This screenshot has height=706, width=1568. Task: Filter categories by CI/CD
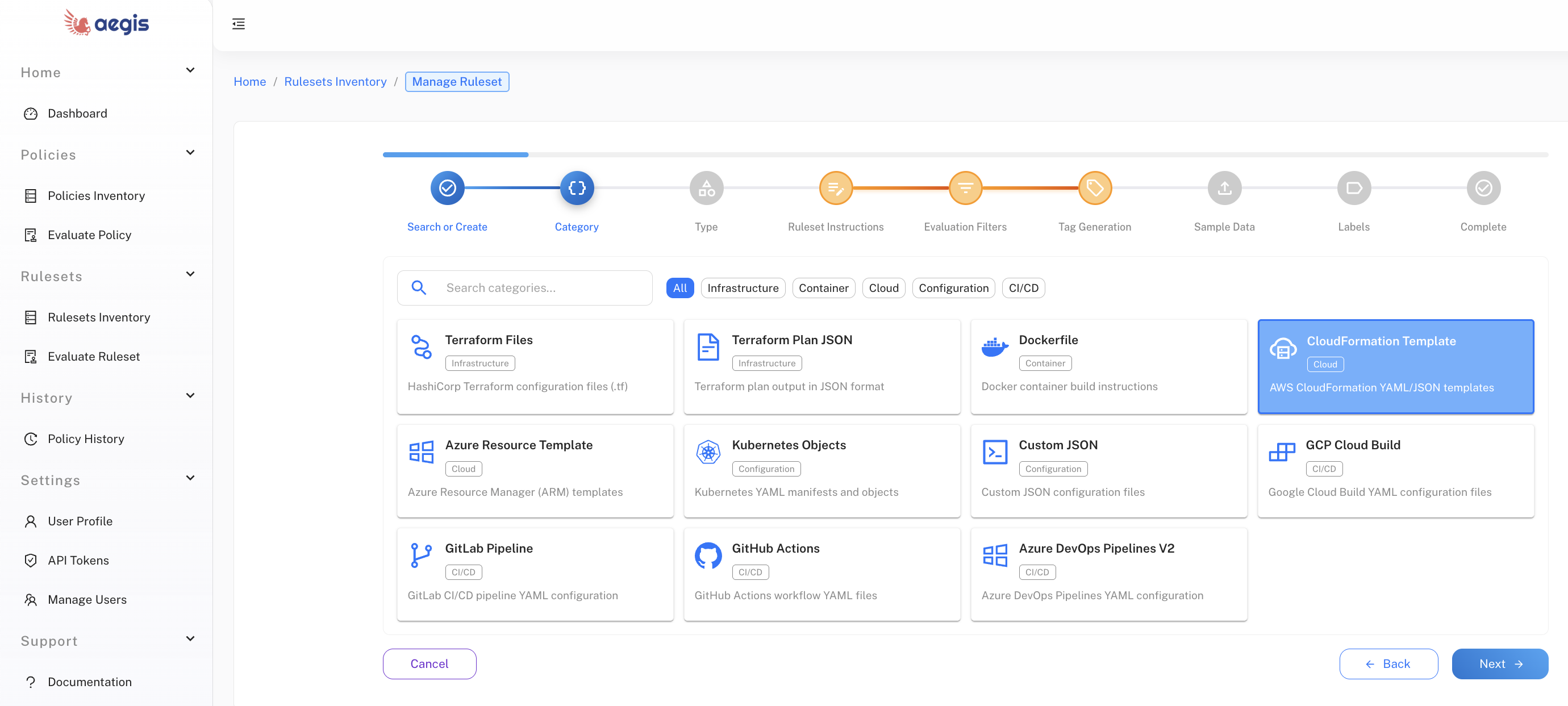tap(1023, 288)
